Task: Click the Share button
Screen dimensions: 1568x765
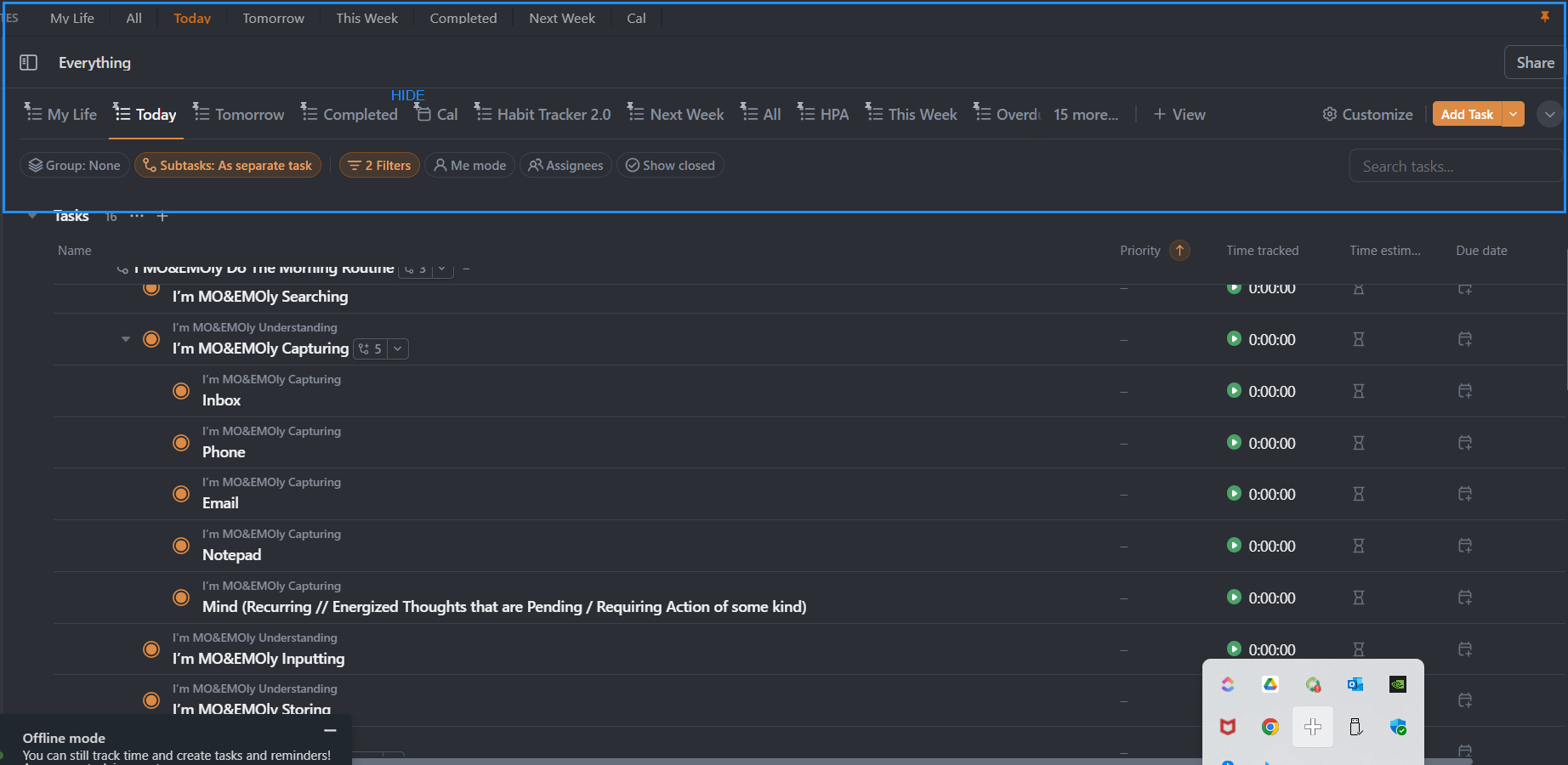Action: pyautogui.click(x=1535, y=62)
